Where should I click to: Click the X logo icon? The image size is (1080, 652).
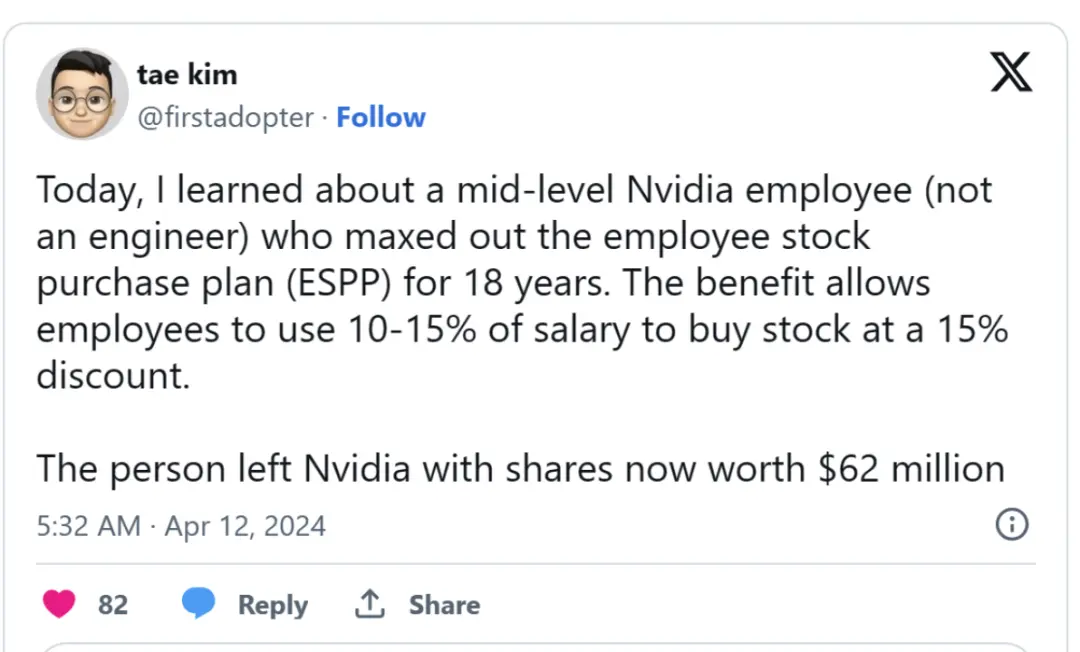(x=1010, y=72)
